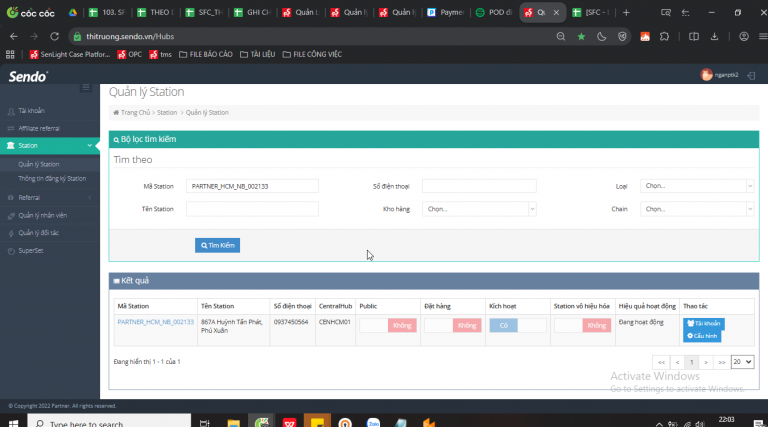The height and width of the screenshot is (427, 768).
Task: Open the FILE CÔNG VIỆC bookmark folder
Action: pyautogui.click(x=312, y=54)
